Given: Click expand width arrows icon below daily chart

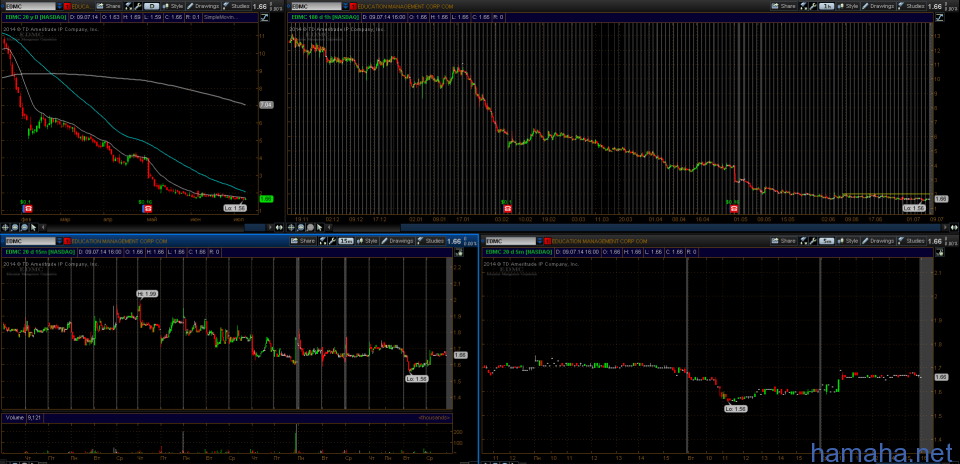Looking at the screenshot, I should point(280,227).
